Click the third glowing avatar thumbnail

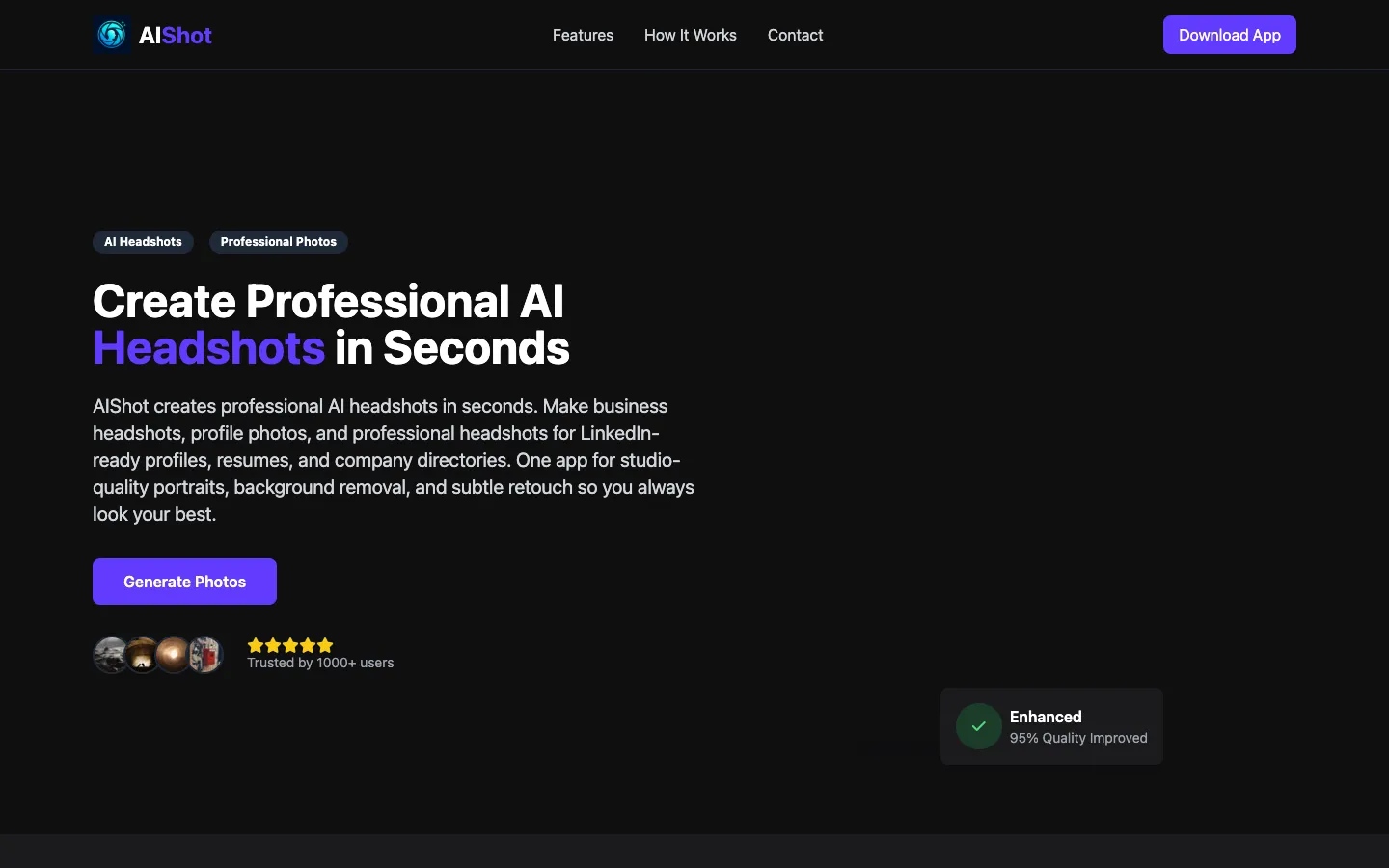point(174,655)
